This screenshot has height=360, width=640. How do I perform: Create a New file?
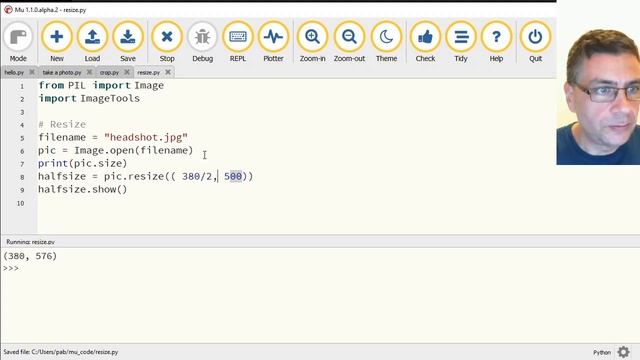coord(57,42)
